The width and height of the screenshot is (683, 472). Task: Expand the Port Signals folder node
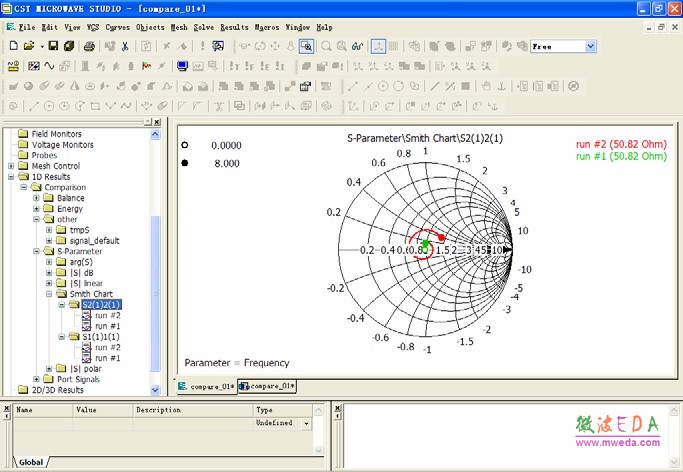(x=37, y=379)
